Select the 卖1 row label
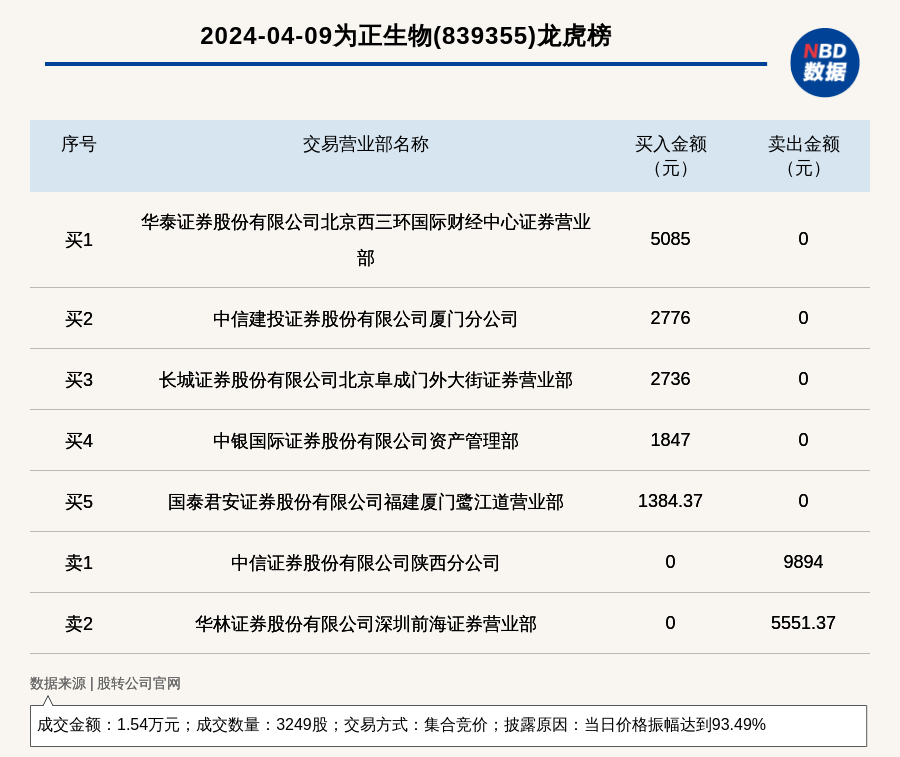 79,562
